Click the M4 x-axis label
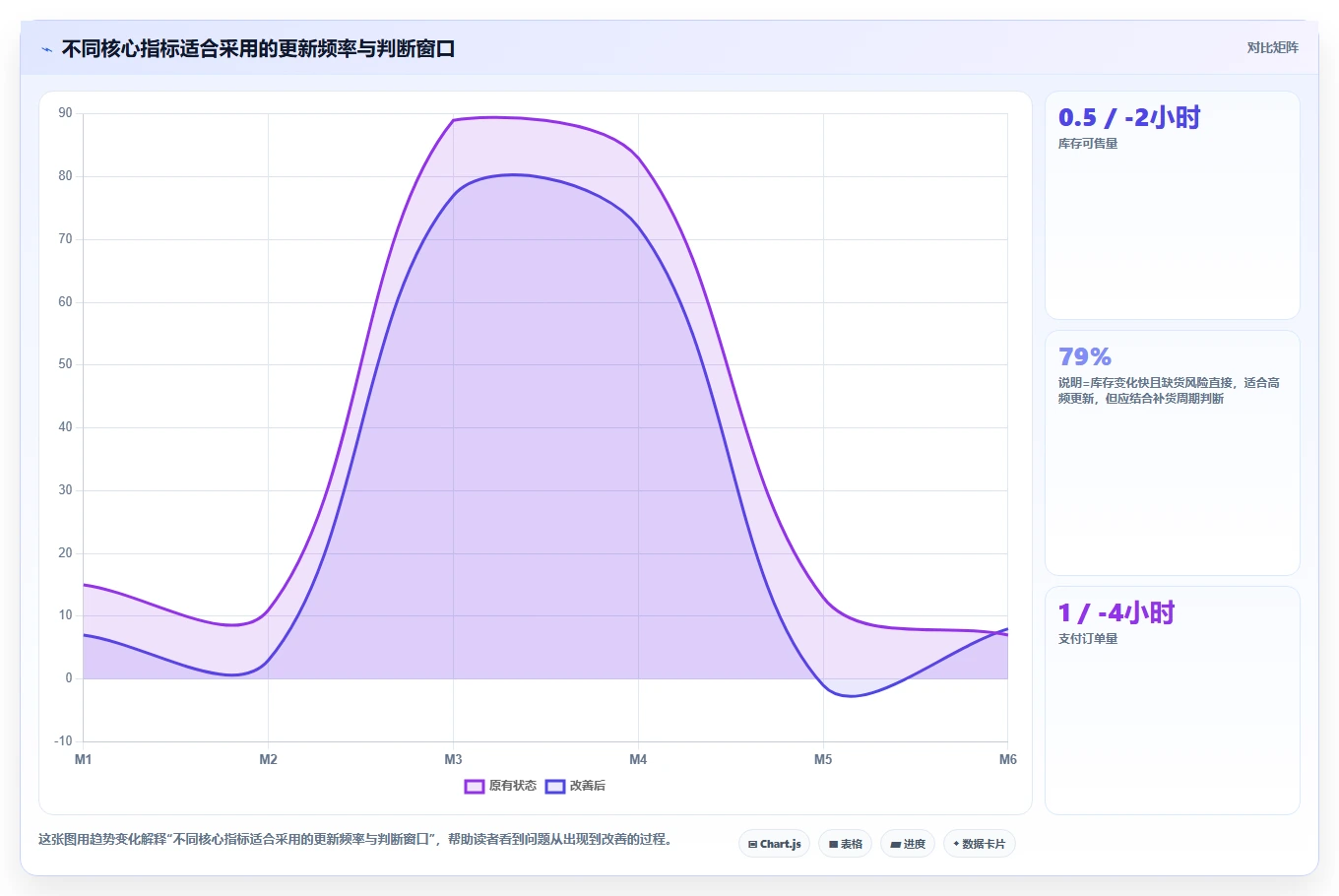This screenshot has width=1339, height=896. pos(638,759)
